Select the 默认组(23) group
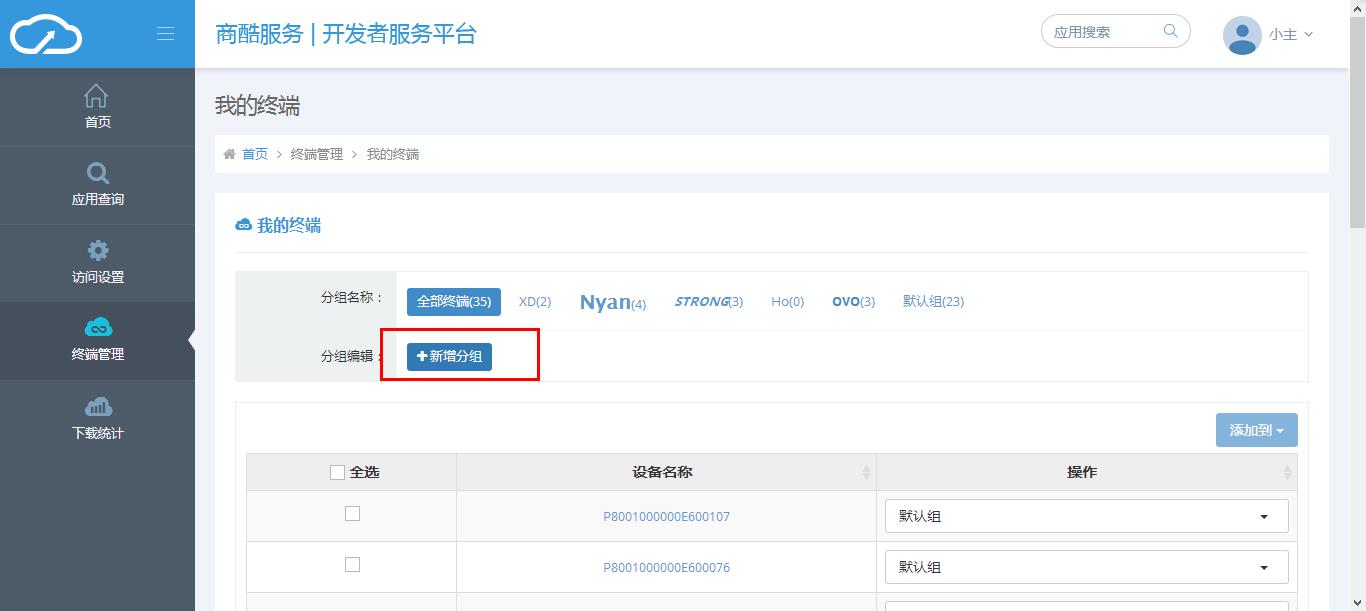Image resolution: width=1366 pixels, height=611 pixels. (x=933, y=301)
